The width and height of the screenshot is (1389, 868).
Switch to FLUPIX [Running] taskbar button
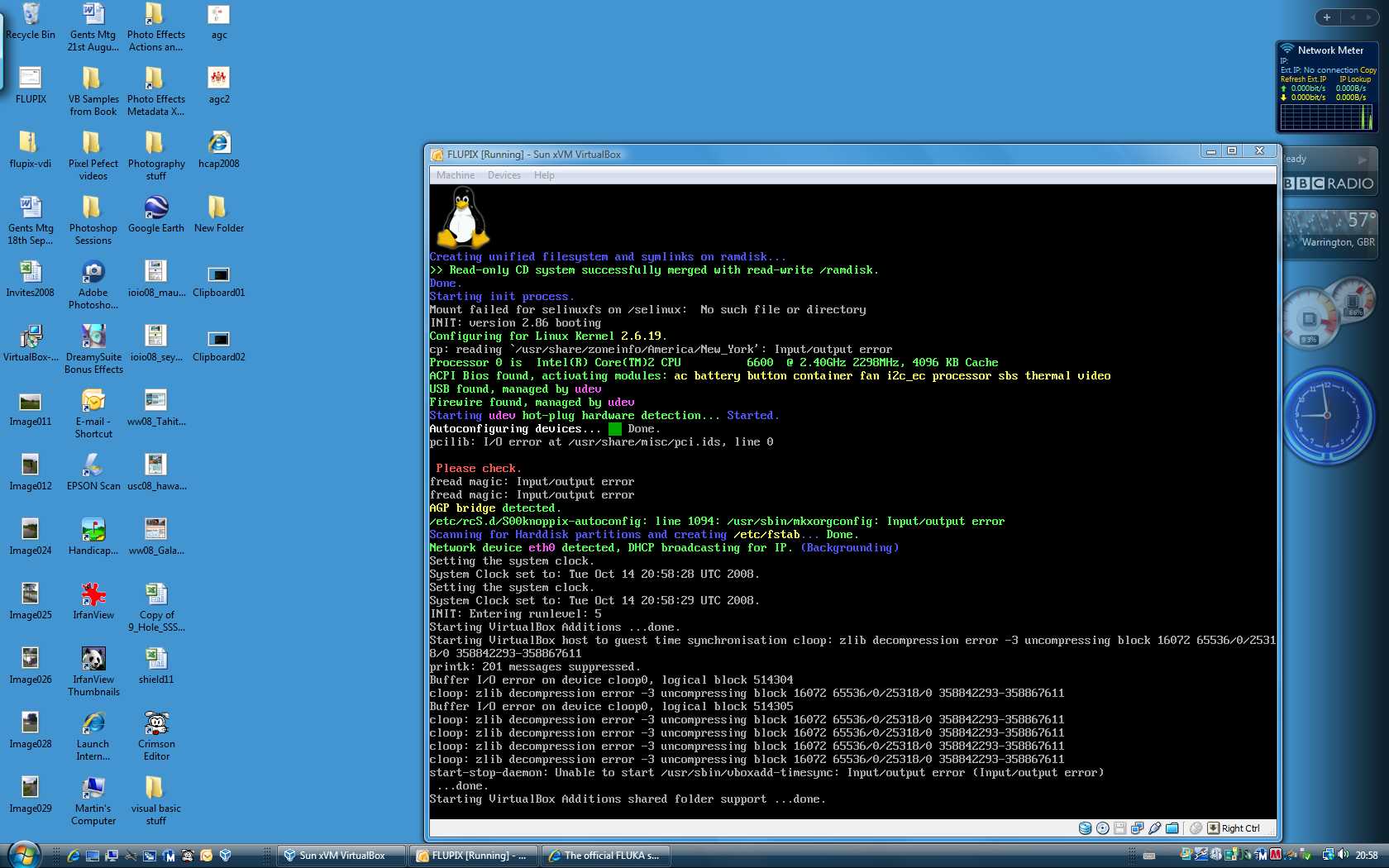click(x=473, y=856)
